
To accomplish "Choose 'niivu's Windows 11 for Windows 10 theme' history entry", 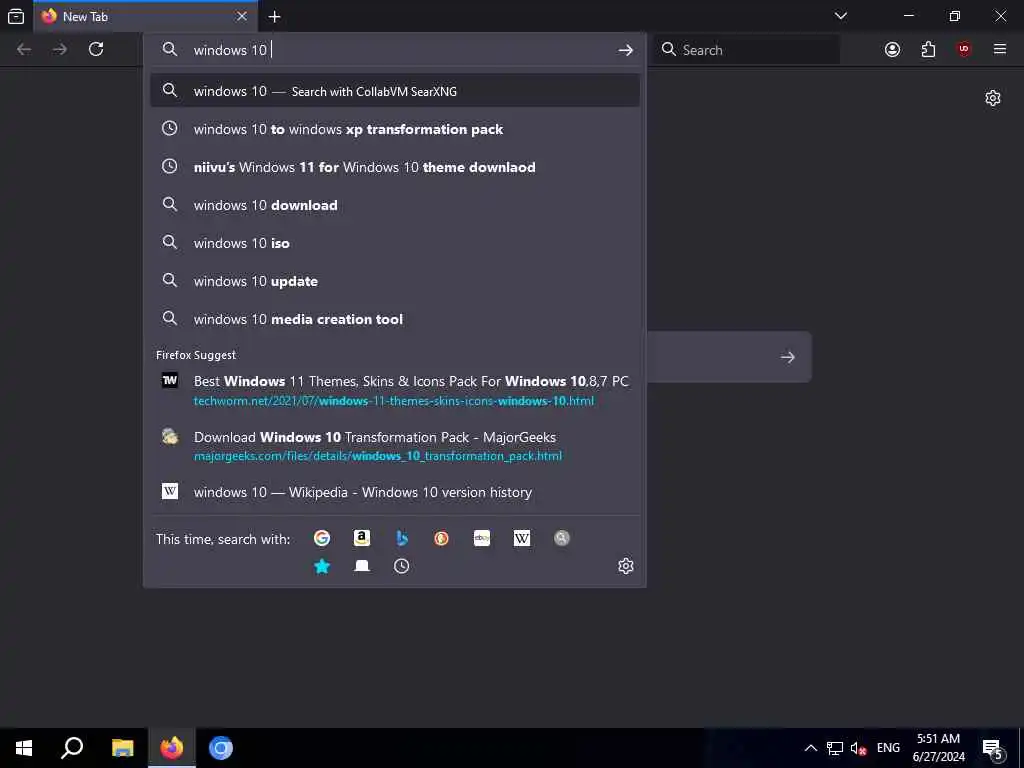I will pyautogui.click(x=395, y=167).
